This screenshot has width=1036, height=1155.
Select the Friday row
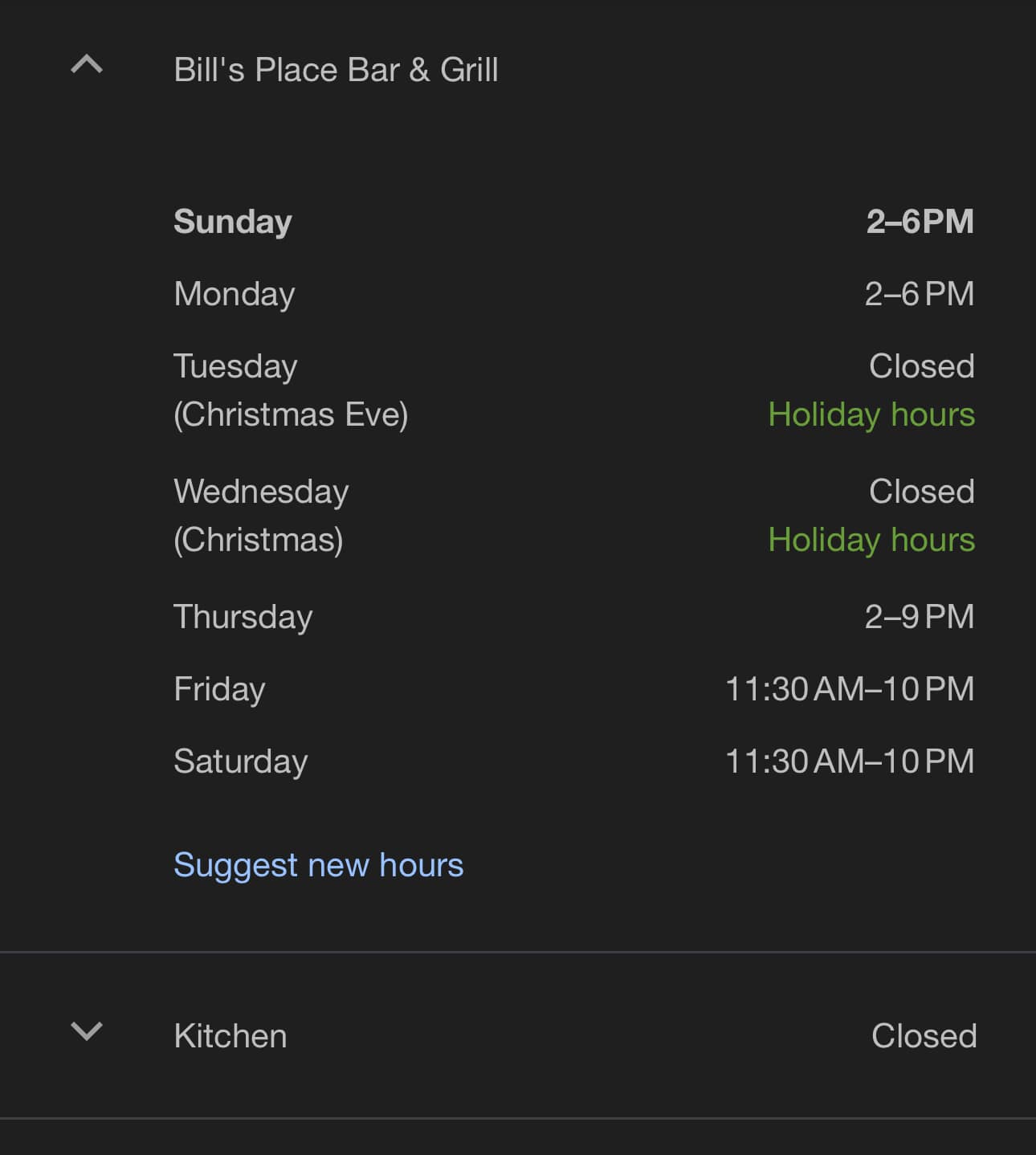click(x=574, y=689)
